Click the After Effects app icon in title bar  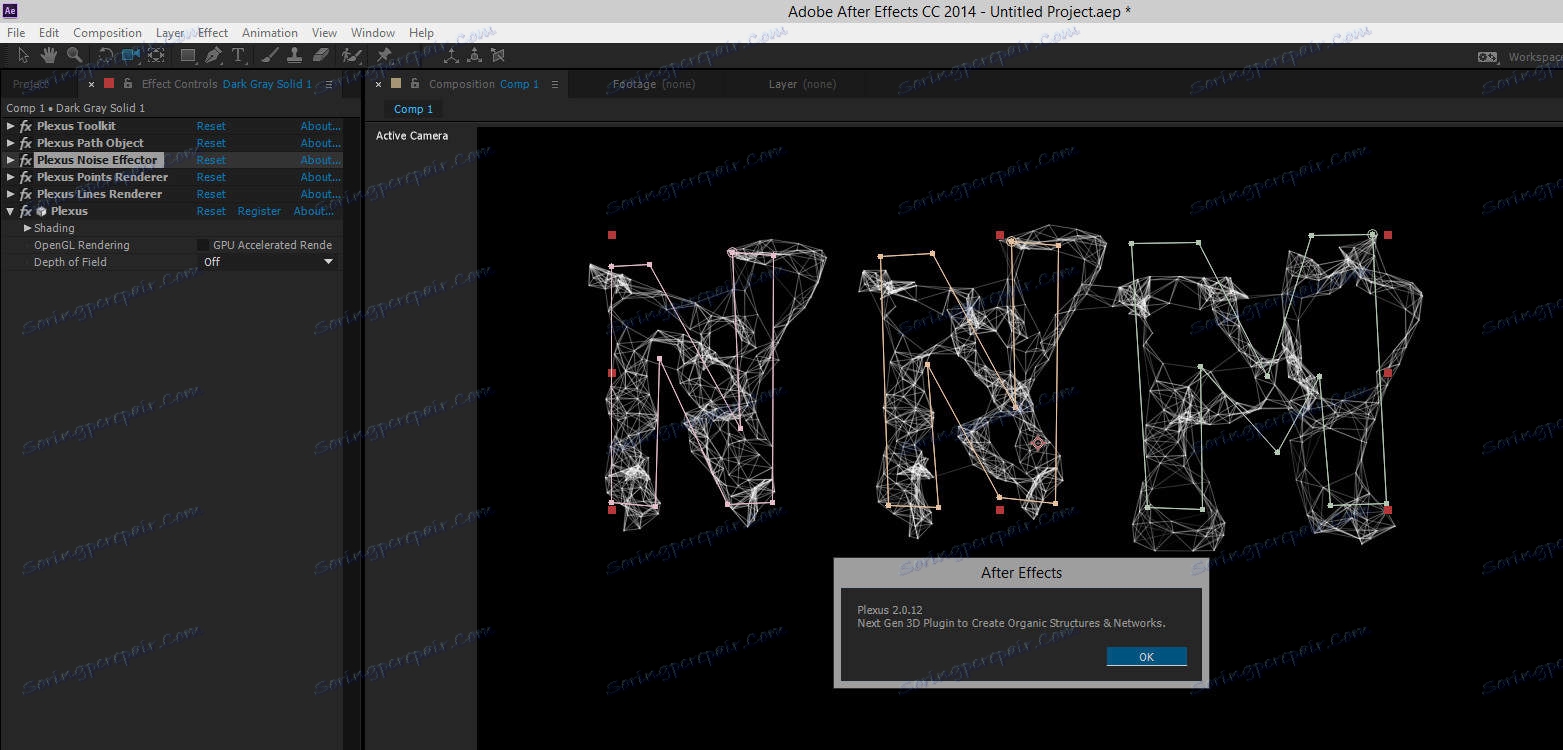(x=10, y=11)
